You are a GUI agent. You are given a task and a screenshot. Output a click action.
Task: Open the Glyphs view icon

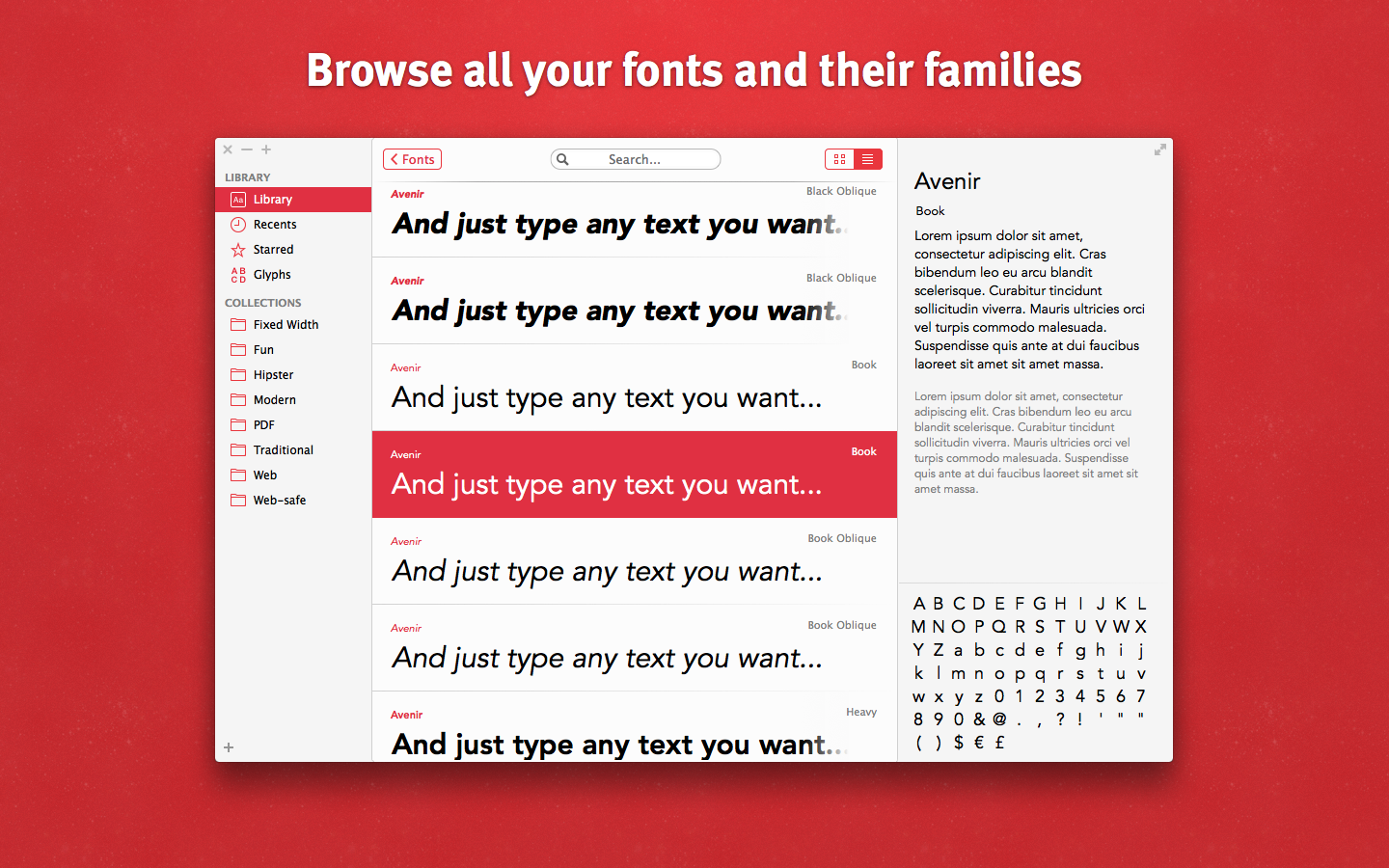click(238, 275)
